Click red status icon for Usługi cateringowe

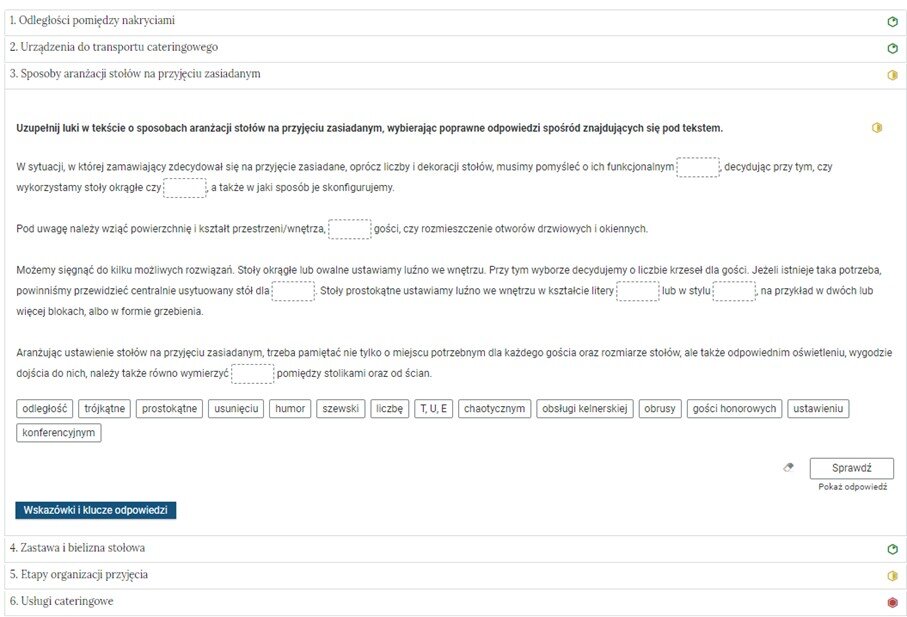pyautogui.click(x=892, y=602)
